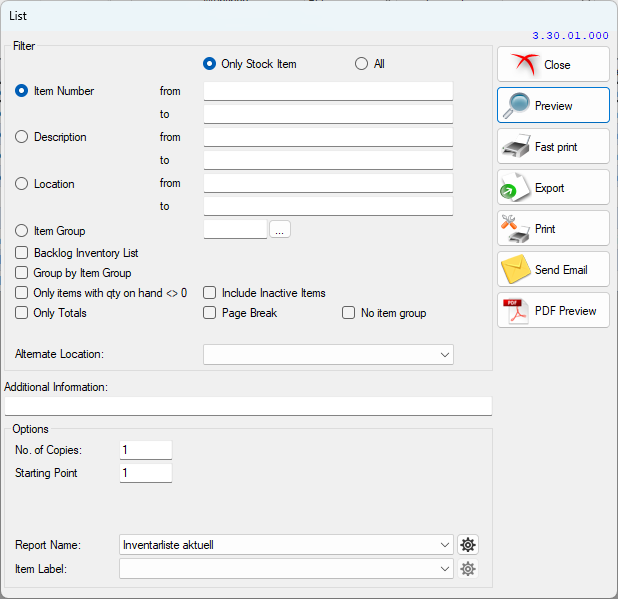Click the Item Group code field
Image resolution: width=619 pixels, height=599 pixels.
[235, 229]
